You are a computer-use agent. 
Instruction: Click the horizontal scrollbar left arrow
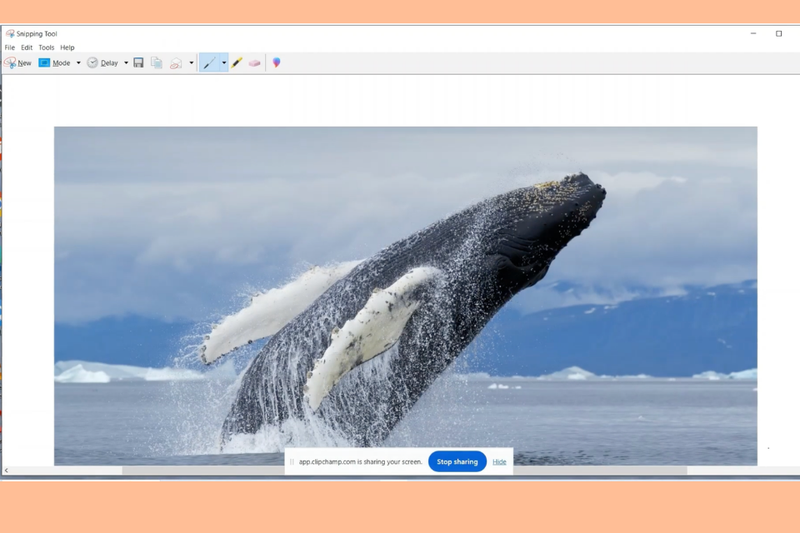6,470
